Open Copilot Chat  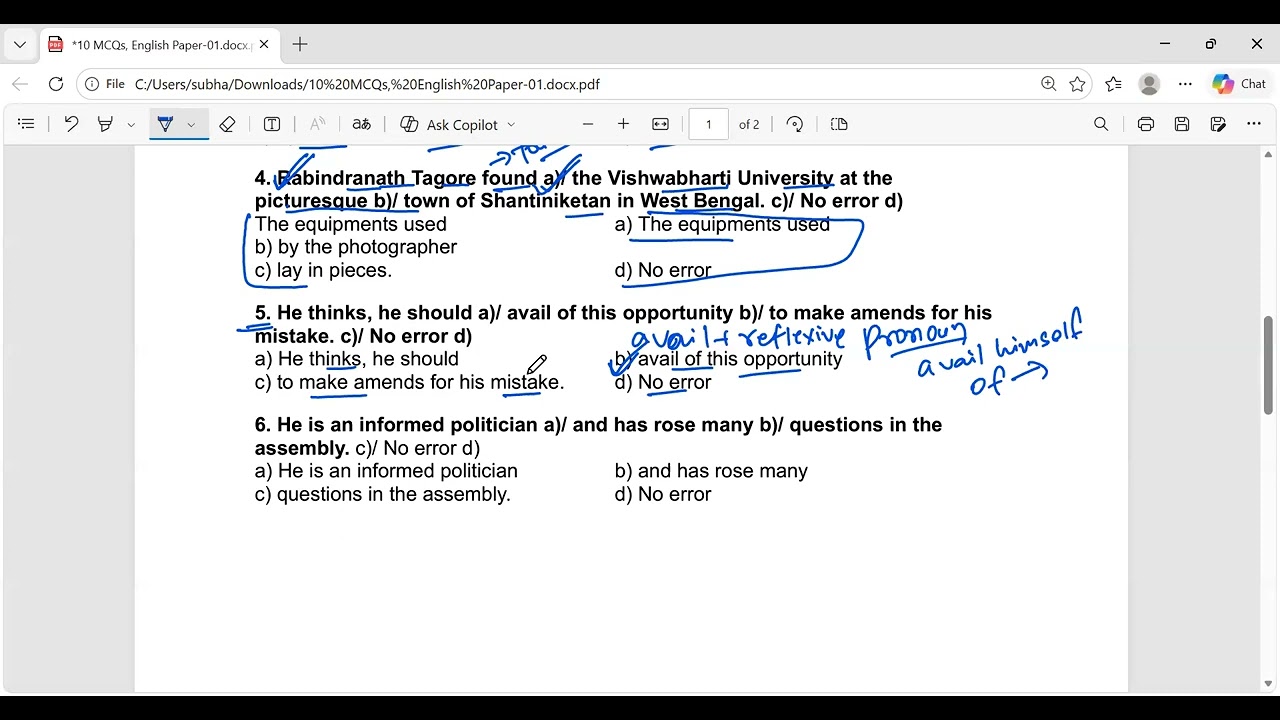1240,84
